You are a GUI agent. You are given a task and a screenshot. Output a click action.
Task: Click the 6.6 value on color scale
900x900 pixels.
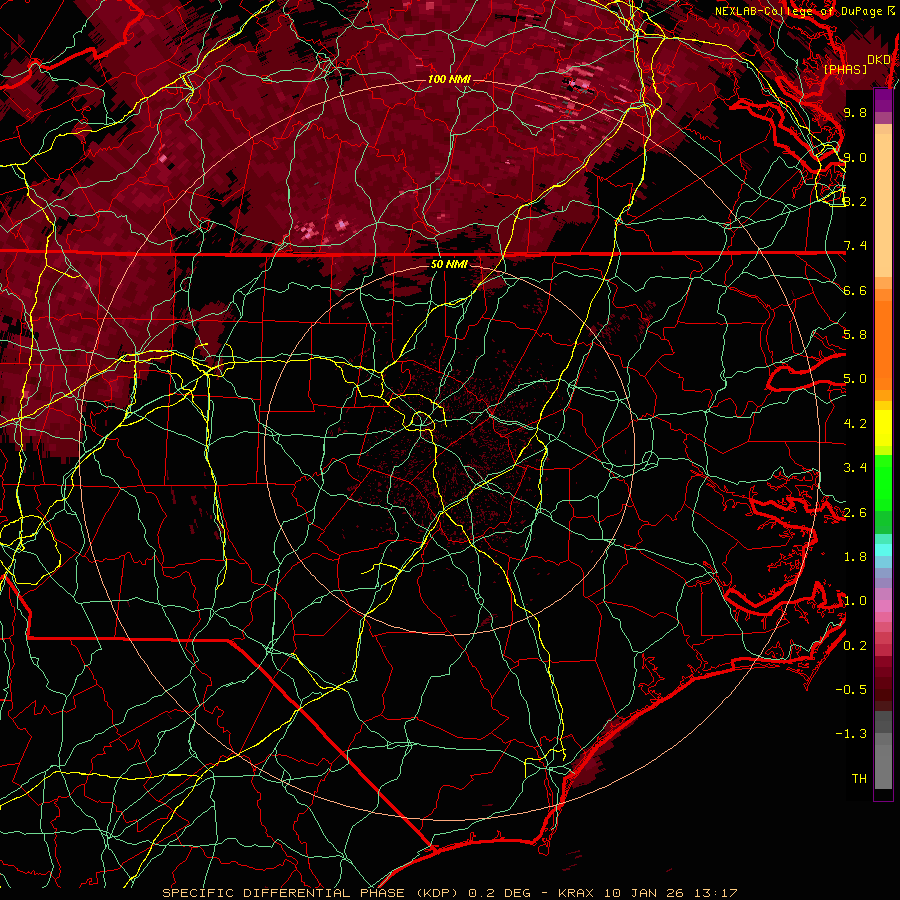tap(855, 290)
